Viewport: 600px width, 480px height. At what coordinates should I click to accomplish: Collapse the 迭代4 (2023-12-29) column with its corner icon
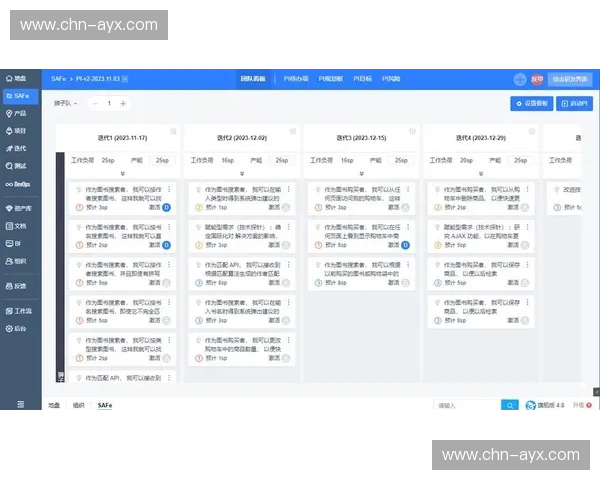pyautogui.click(x=532, y=131)
